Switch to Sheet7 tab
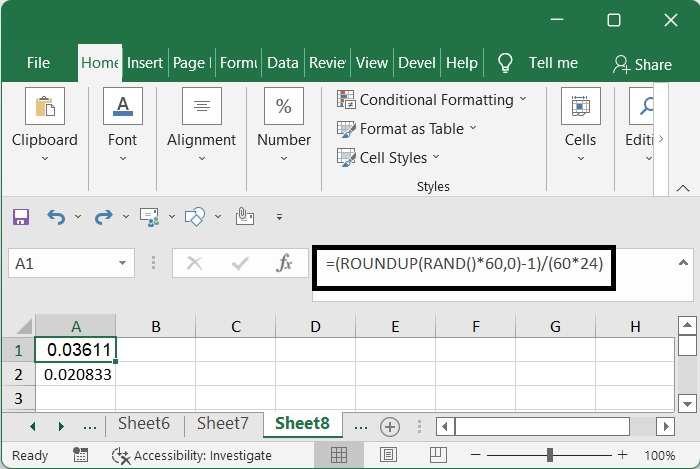This screenshot has width=700, height=469. 222,424
